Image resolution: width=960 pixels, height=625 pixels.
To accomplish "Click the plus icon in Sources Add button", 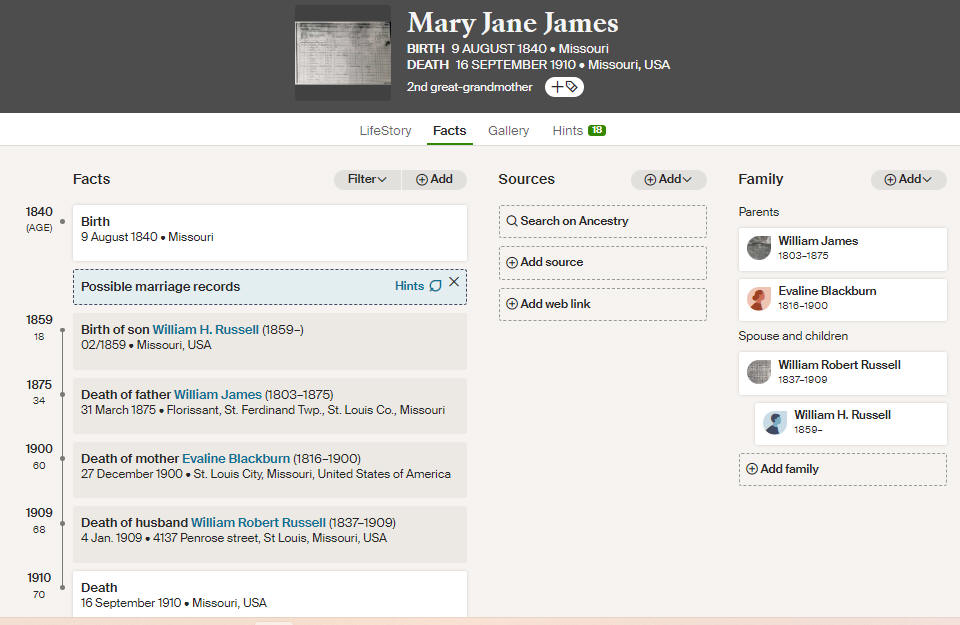I will pos(650,179).
